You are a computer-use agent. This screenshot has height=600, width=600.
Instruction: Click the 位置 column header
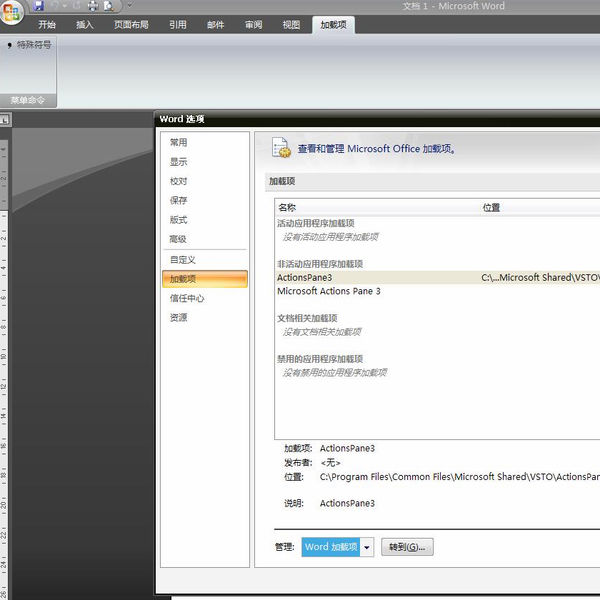click(491, 207)
